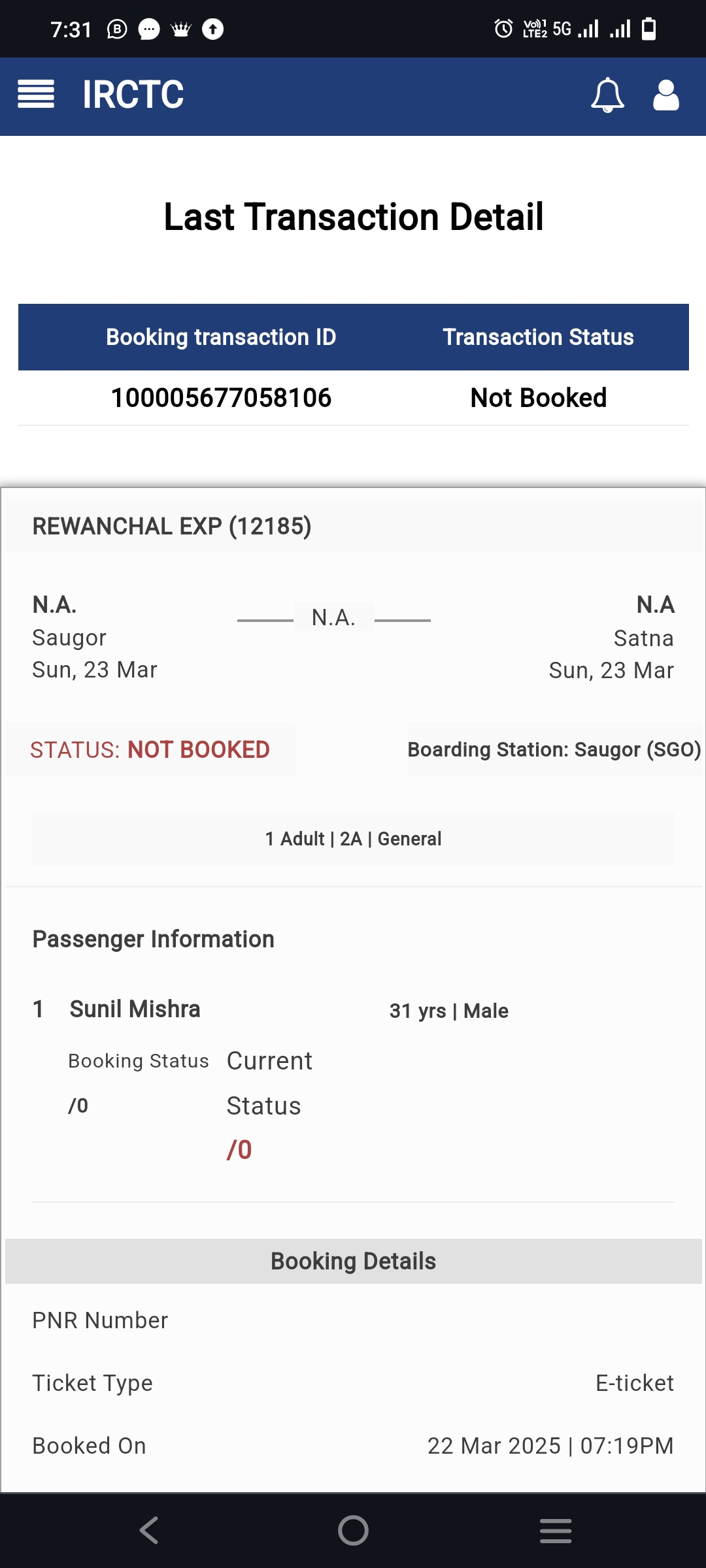Tap the battery status icon

pyautogui.click(x=648, y=29)
